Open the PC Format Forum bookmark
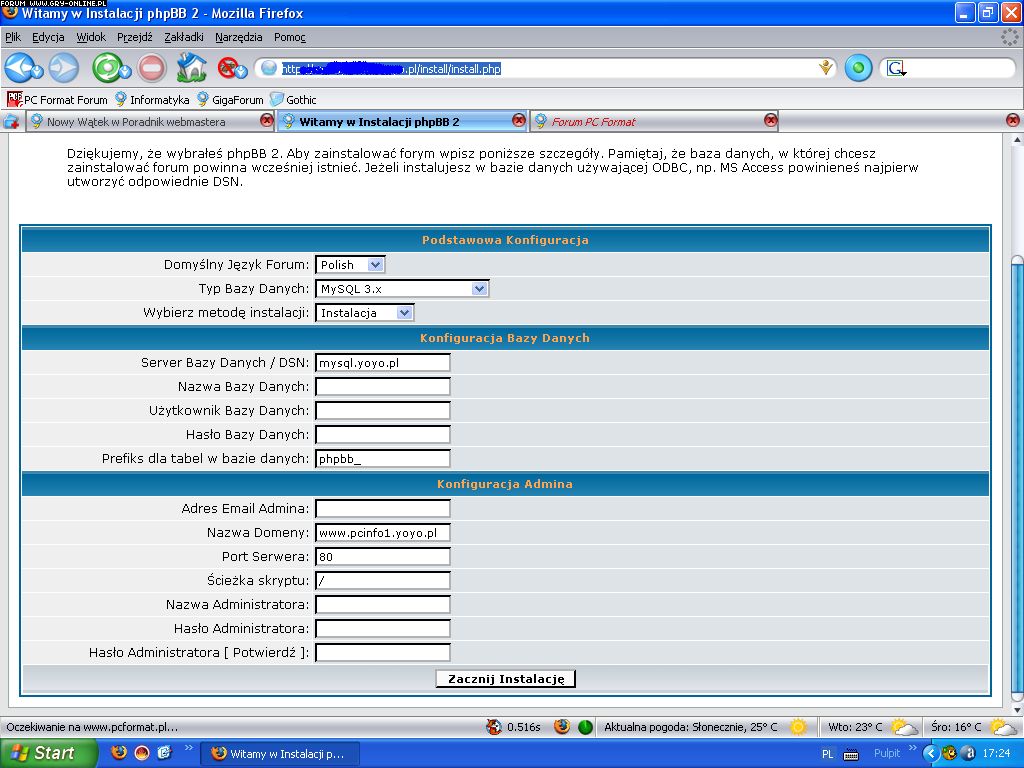Screen dimensions: 1024x768 coord(57,100)
